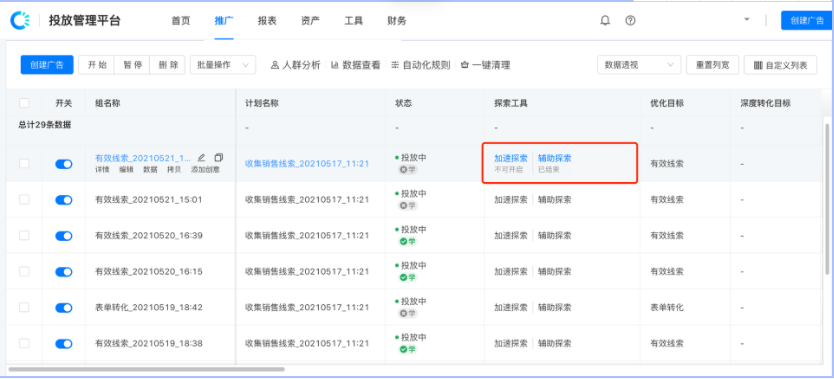The image size is (834, 379).
Task: Open the help question mark icon
Action: pyautogui.click(x=630, y=21)
